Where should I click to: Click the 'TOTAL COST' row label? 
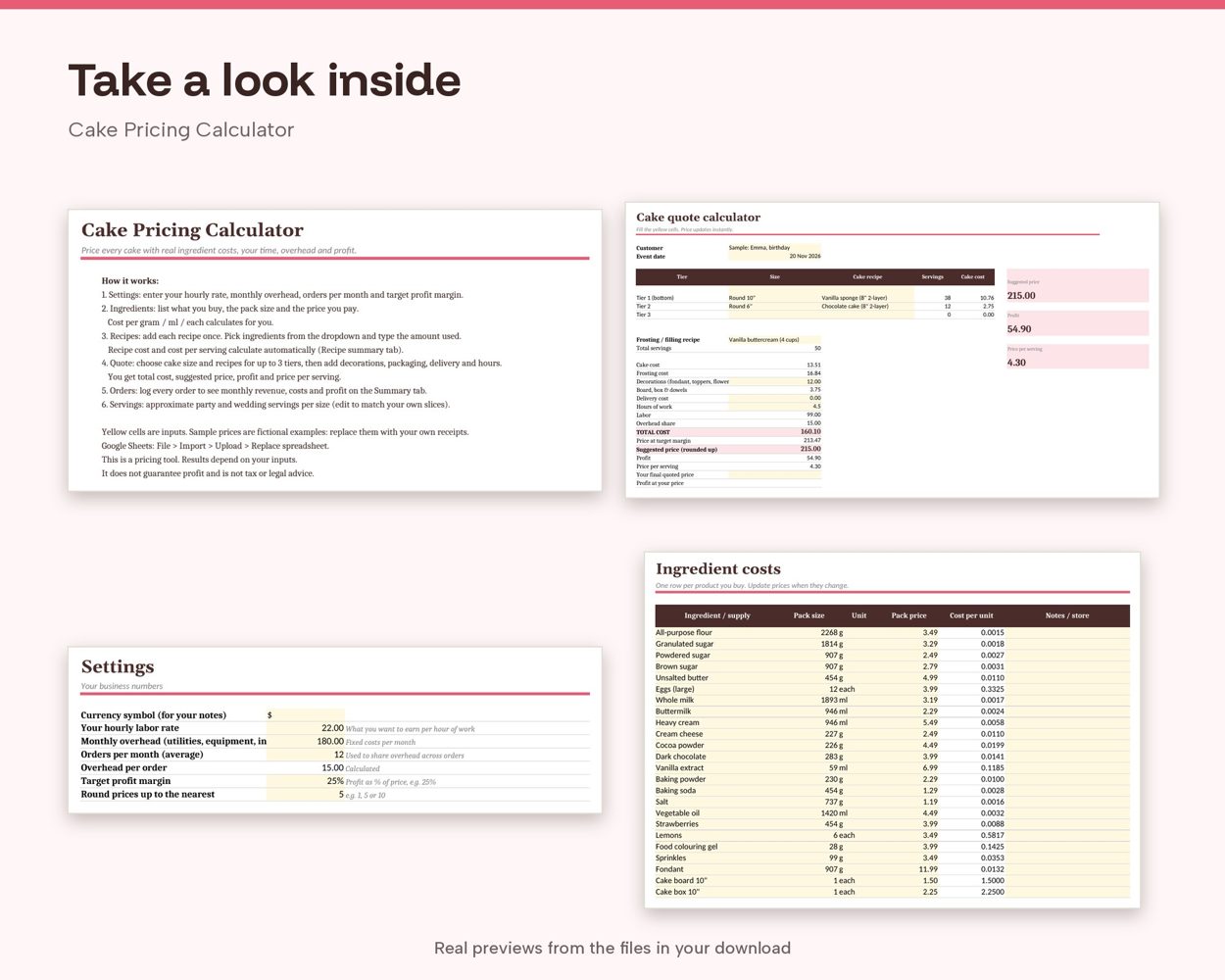[653, 432]
